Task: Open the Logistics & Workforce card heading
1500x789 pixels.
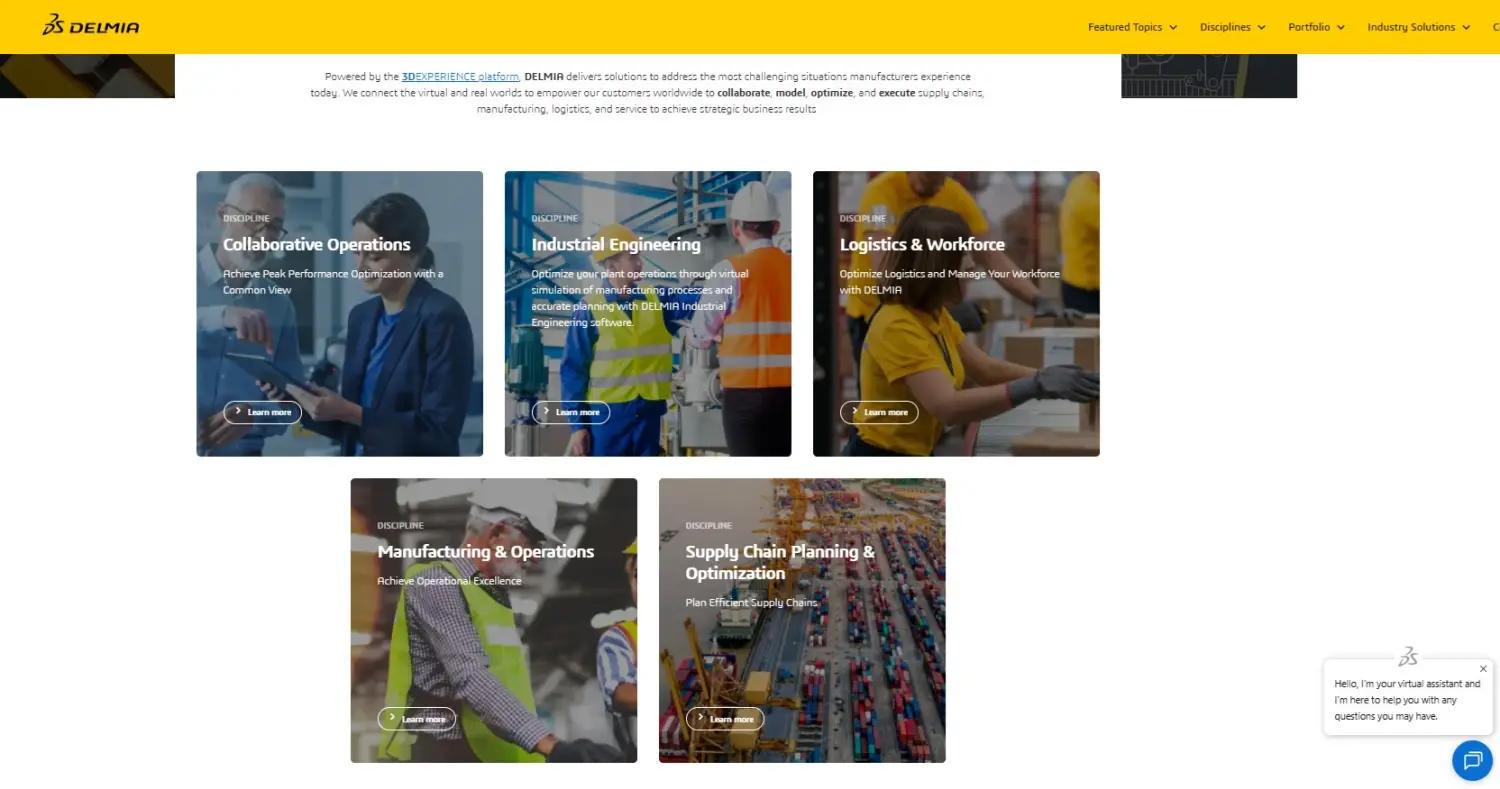Action: point(922,244)
